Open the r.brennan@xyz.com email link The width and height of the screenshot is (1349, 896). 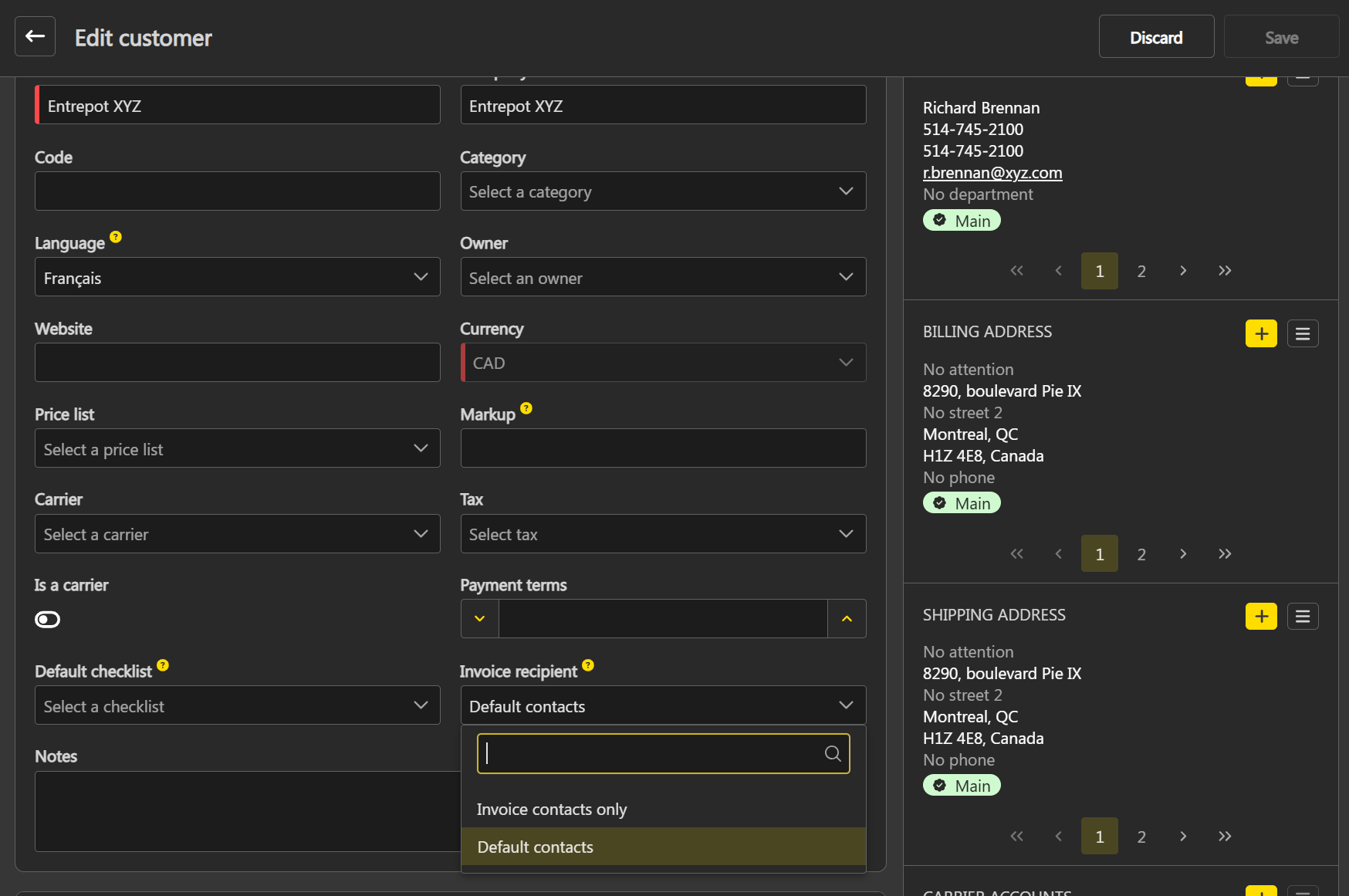coord(992,173)
